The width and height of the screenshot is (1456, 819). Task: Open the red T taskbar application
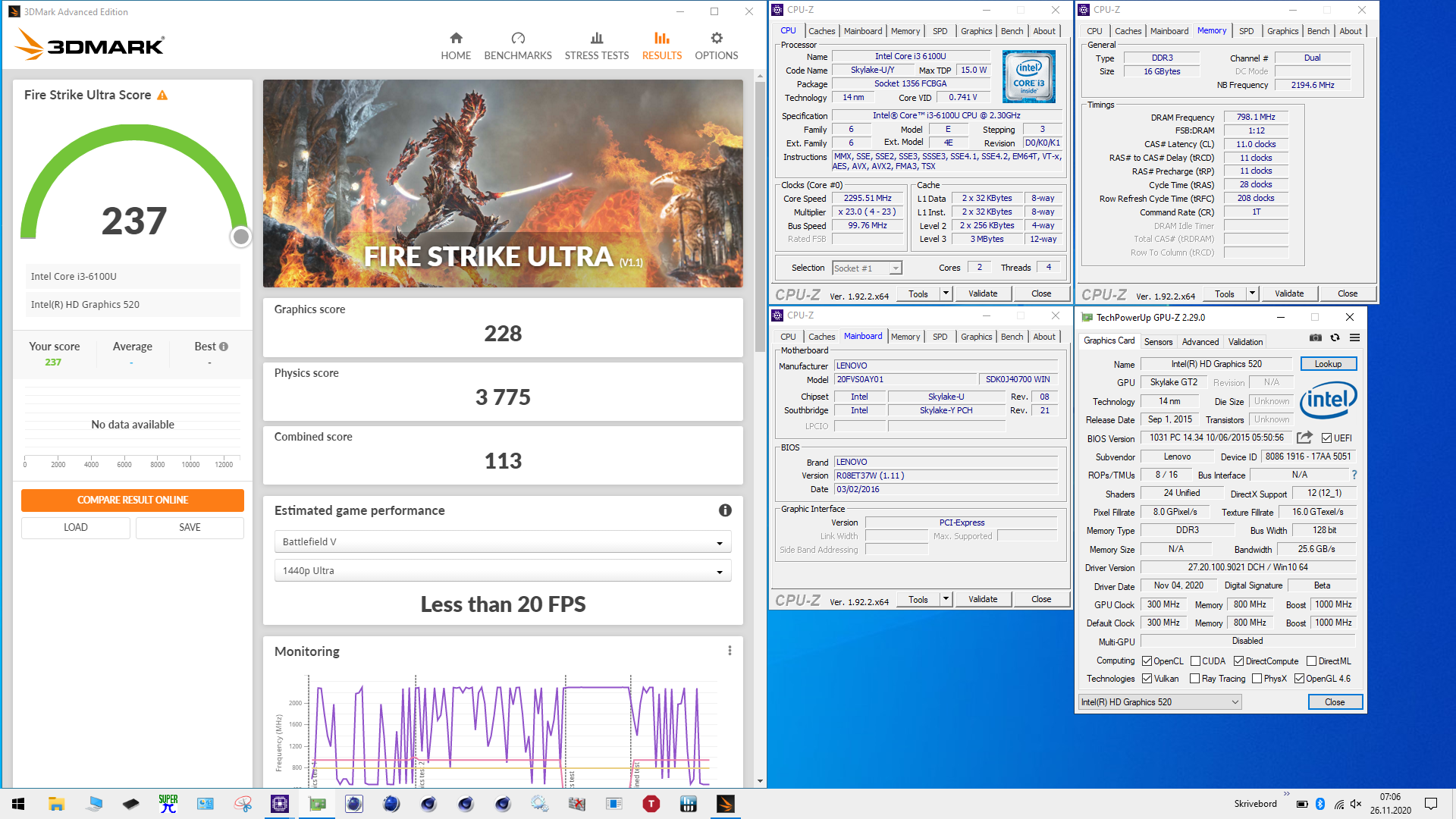[x=651, y=804]
